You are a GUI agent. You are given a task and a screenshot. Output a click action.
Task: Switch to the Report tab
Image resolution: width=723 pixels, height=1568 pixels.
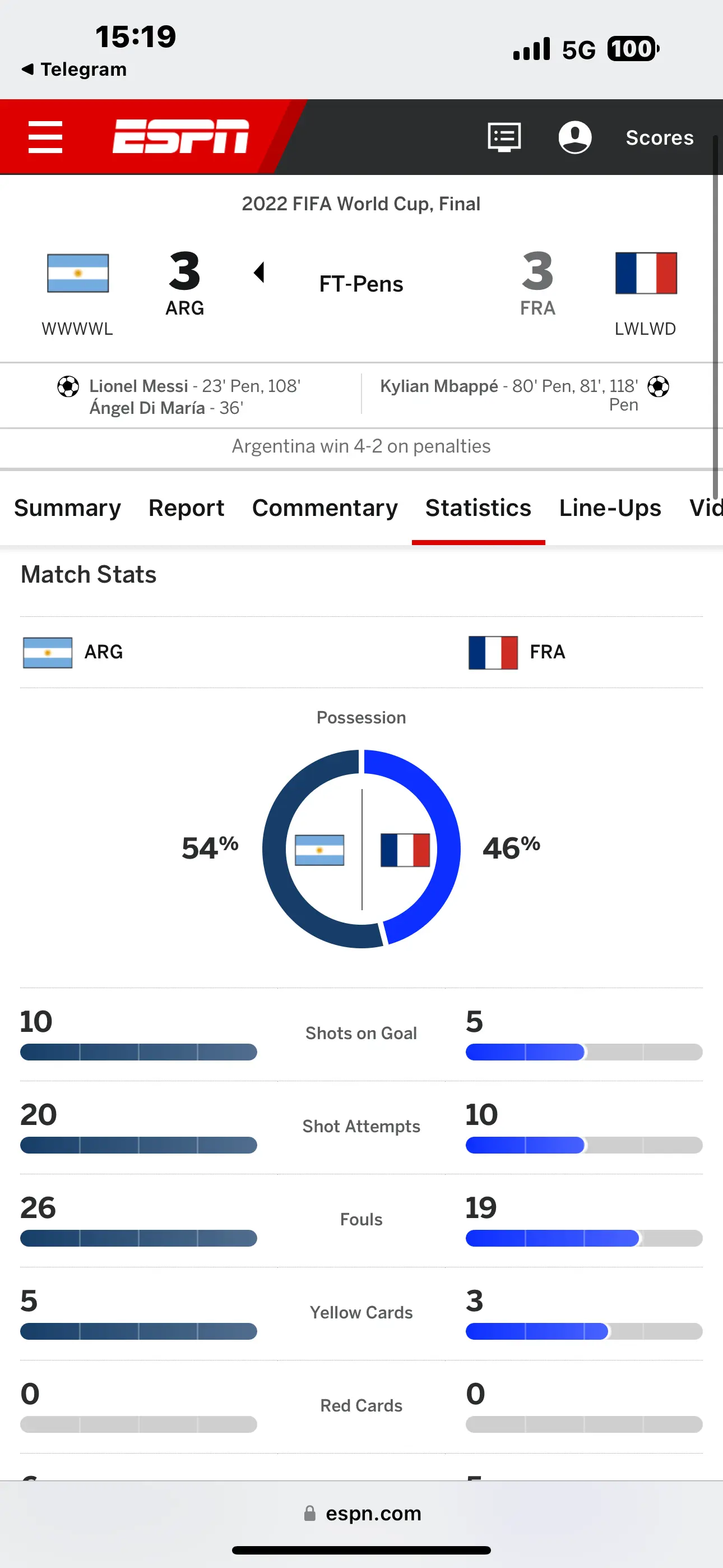[186, 508]
